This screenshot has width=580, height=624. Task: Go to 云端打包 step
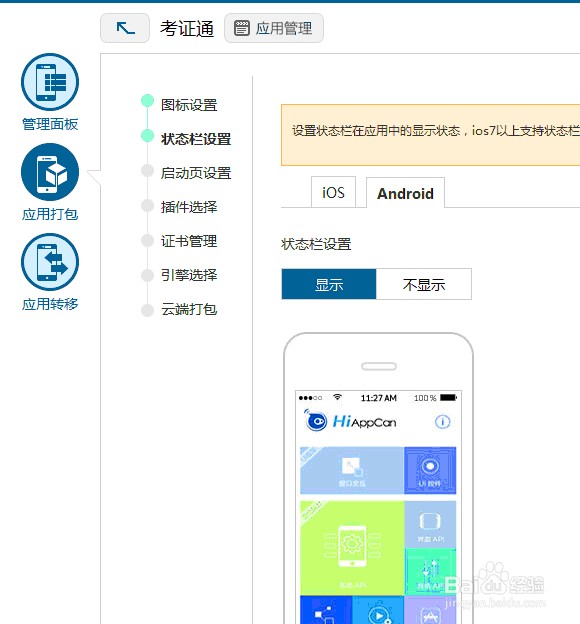189,309
